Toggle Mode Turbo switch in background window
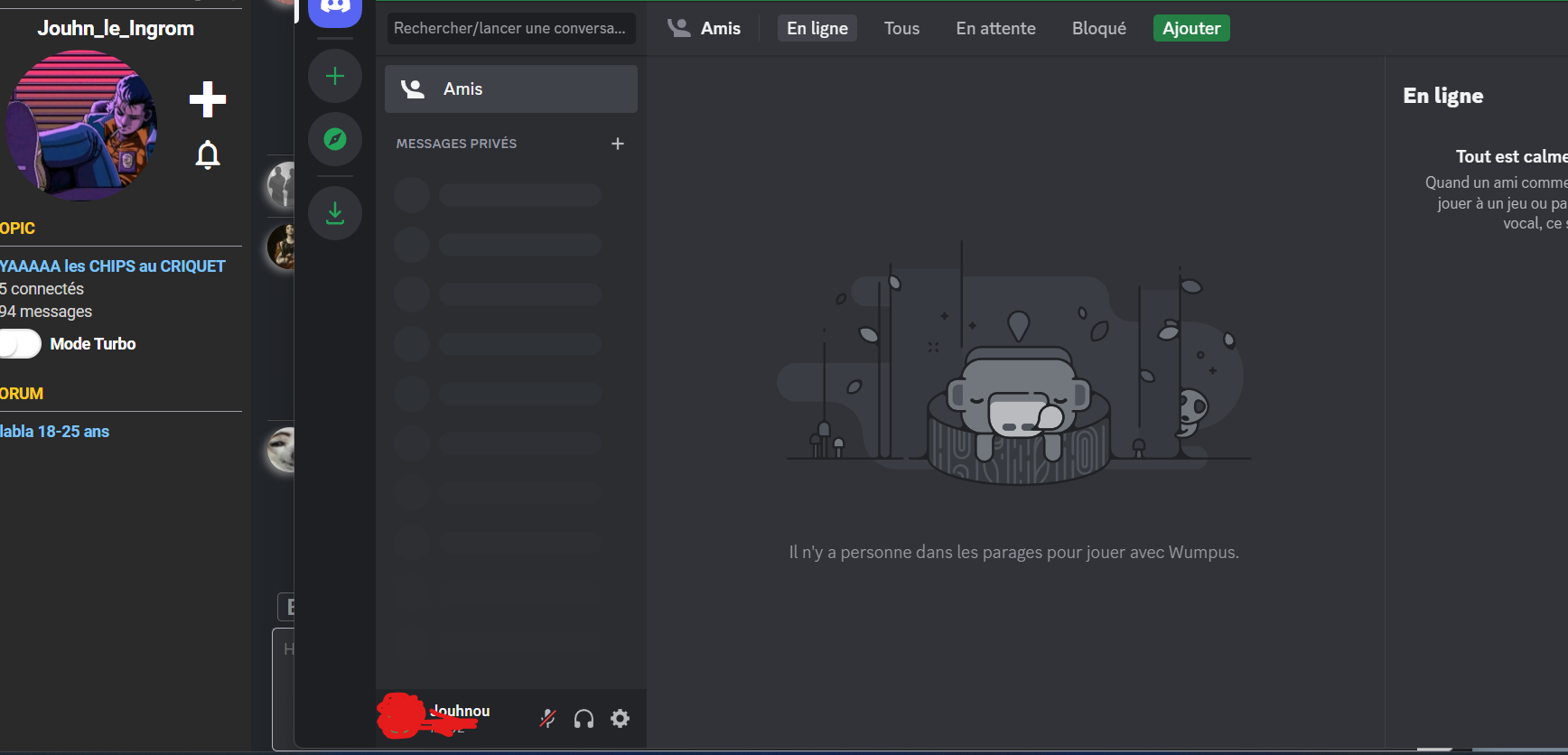The image size is (1568, 755). [20, 344]
